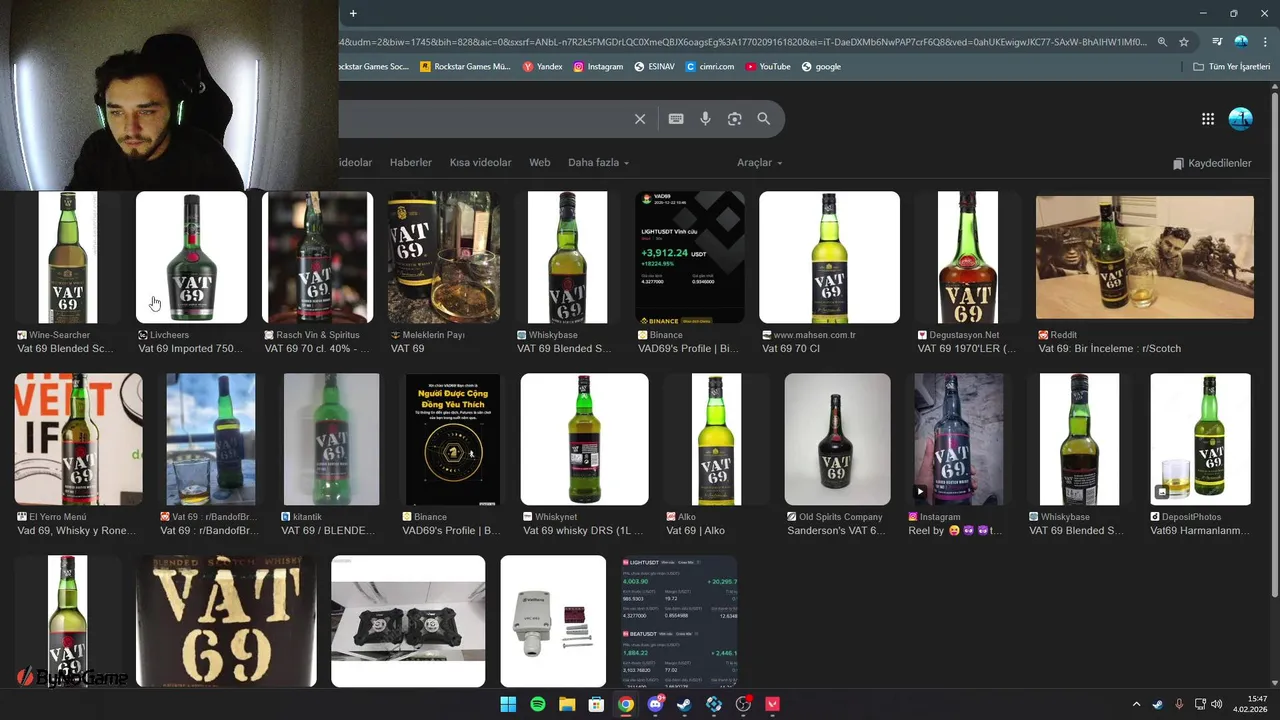
Task: Click Vat 69: Bir İnceleme : r/Scotch caption
Action: [x=1110, y=349]
